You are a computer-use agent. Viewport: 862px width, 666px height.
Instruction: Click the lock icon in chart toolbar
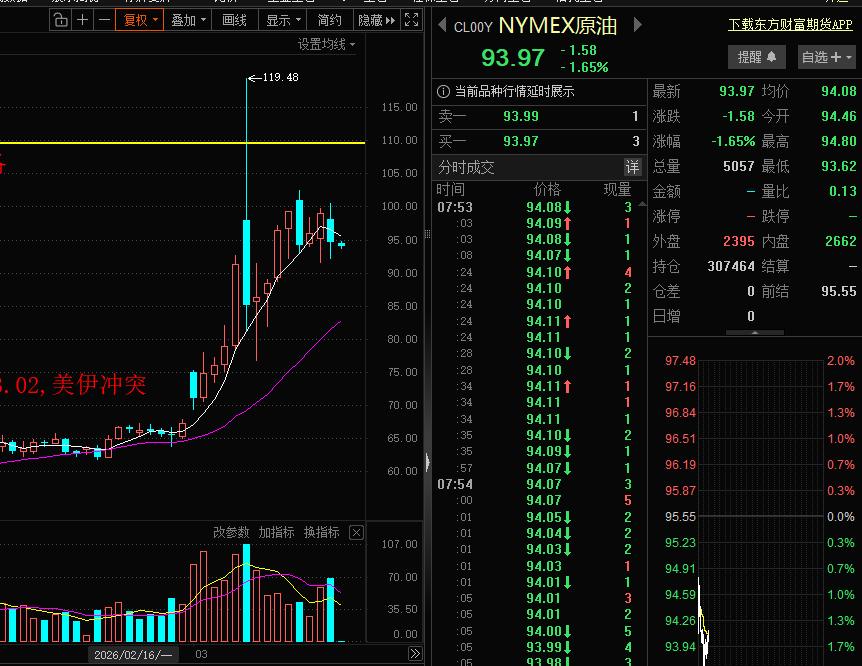60,20
